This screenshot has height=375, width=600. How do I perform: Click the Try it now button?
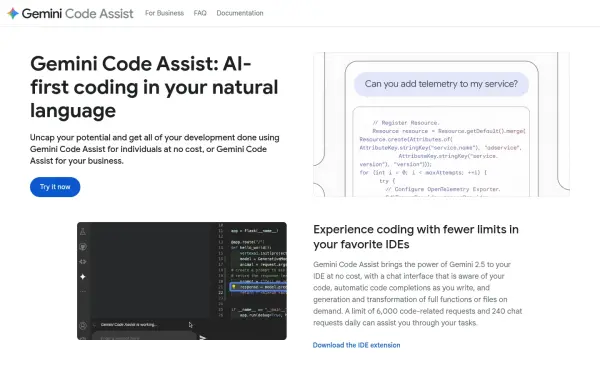point(55,187)
